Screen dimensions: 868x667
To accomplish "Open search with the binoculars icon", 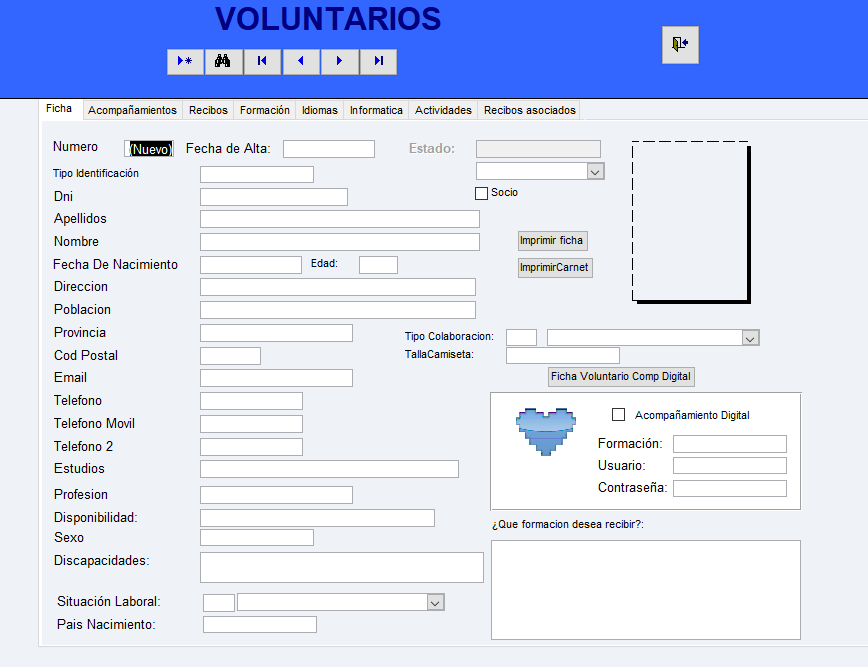I will click(x=224, y=62).
